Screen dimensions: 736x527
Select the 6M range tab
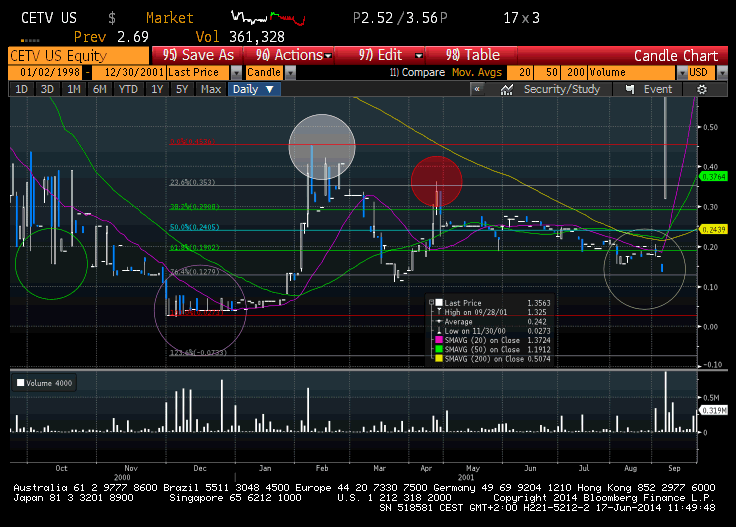click(x=100, y=89)
